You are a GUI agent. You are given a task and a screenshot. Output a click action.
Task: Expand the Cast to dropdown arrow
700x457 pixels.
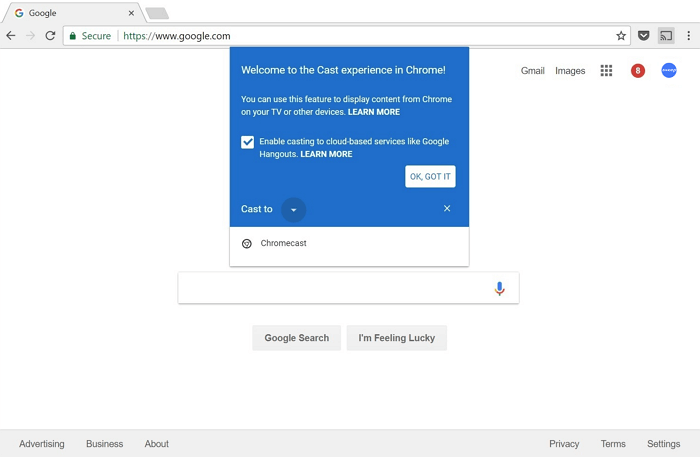pos(293,210)
